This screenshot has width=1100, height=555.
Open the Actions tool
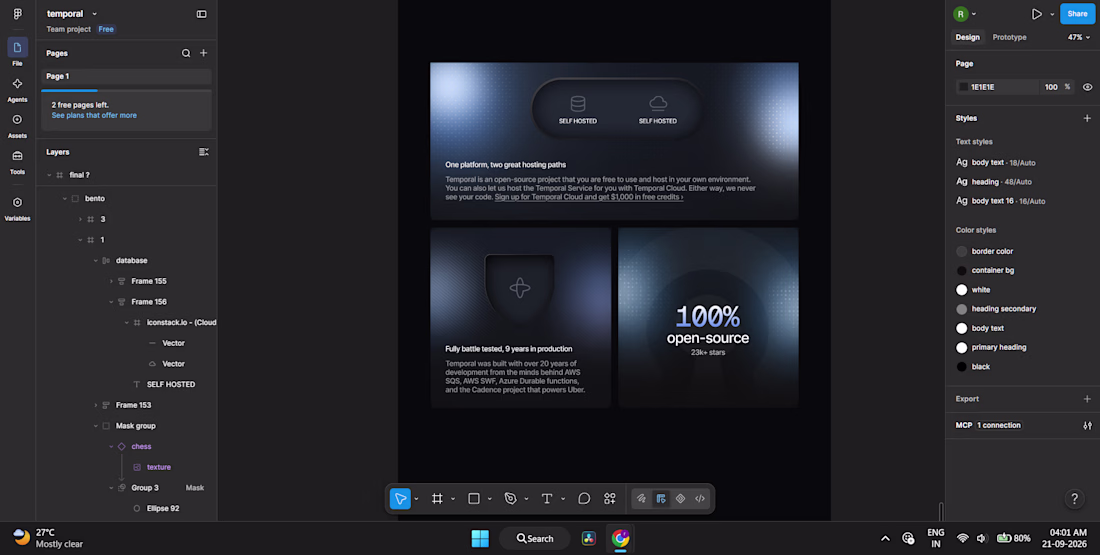(610, 498)
